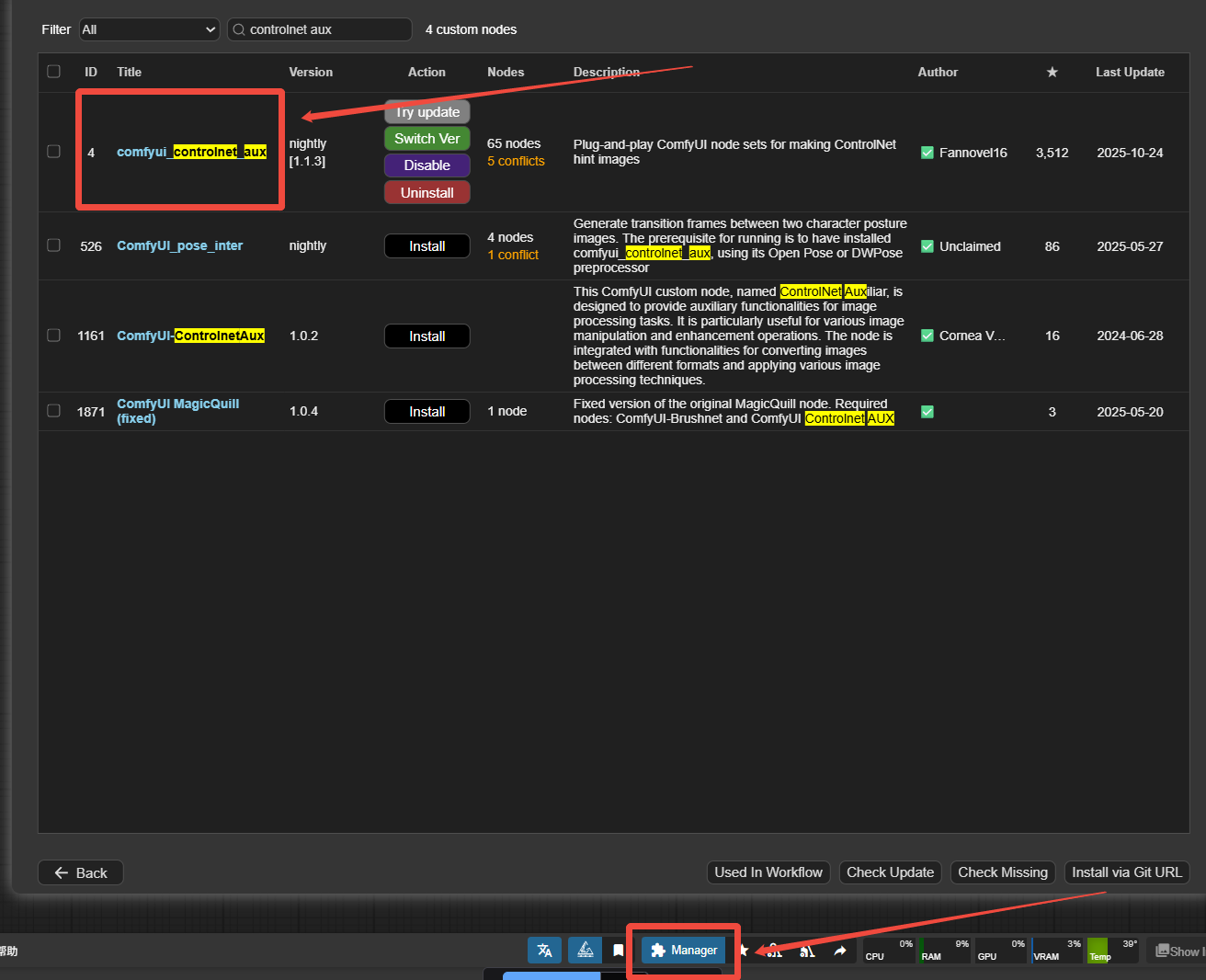Sort by the Last Update column

[x=1129, y=73]
